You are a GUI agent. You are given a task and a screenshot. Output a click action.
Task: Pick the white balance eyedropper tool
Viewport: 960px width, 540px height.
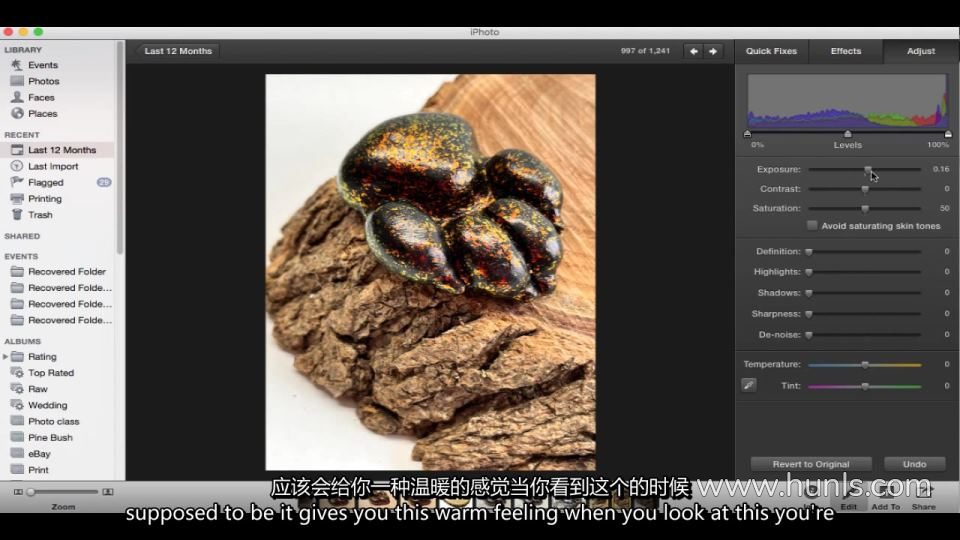(749, 385)
